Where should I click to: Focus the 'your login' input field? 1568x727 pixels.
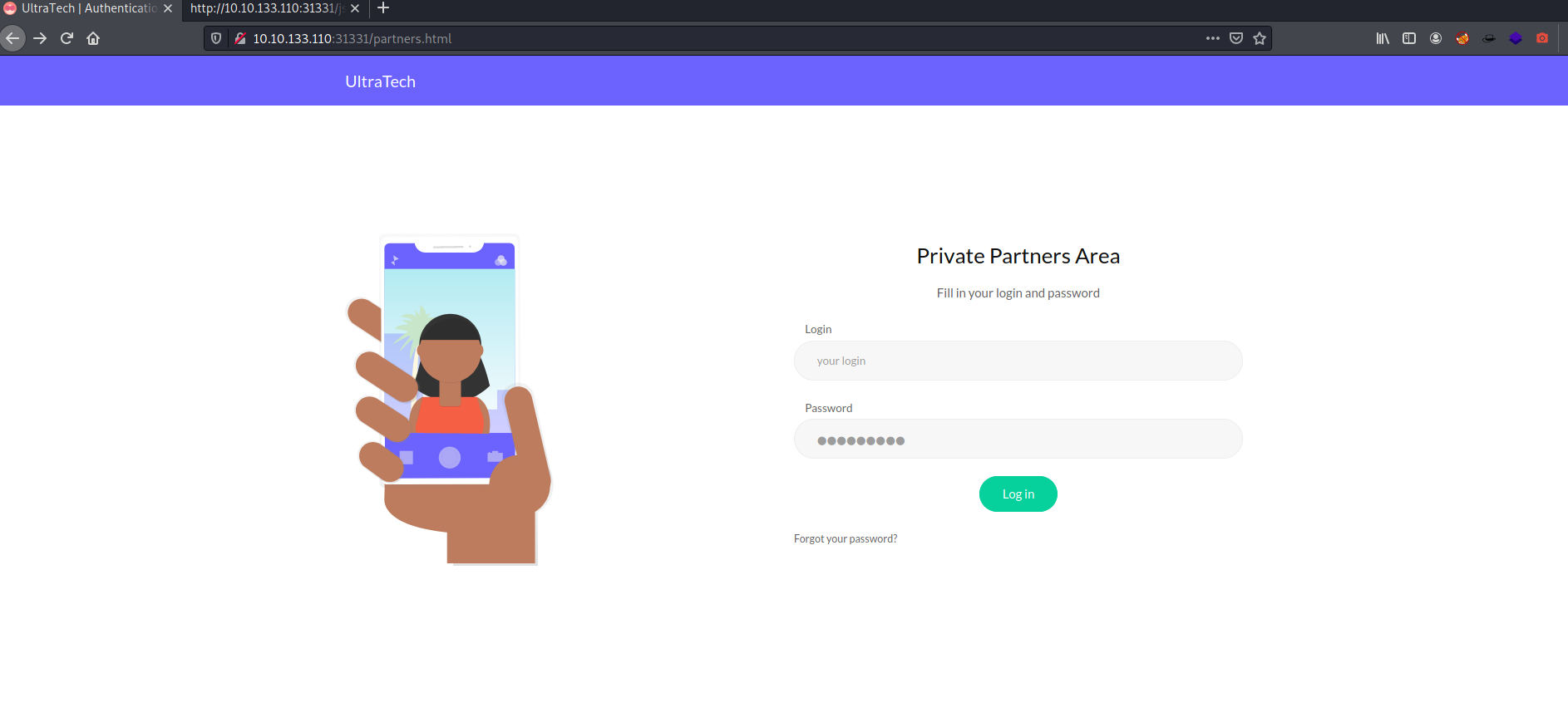pyautogui.click(x=1018, y=361)
